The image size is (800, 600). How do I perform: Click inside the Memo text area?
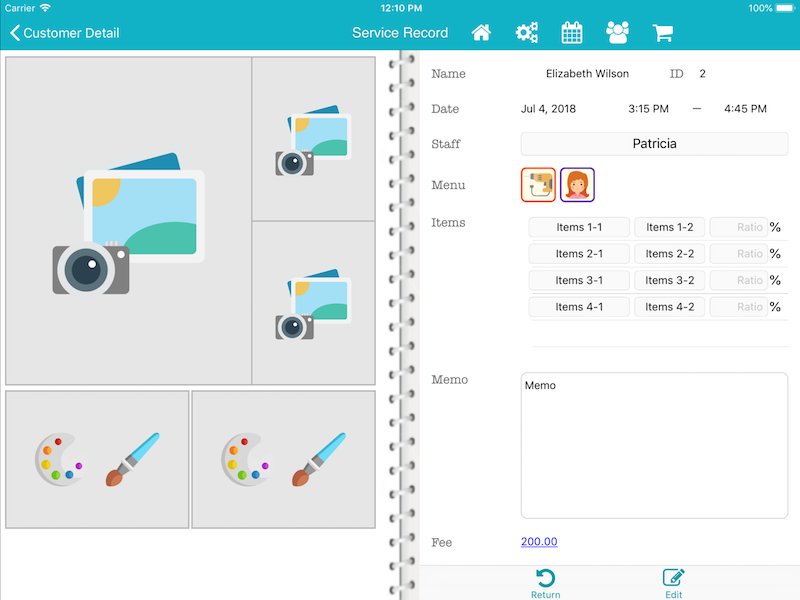[x=654, y=445]
